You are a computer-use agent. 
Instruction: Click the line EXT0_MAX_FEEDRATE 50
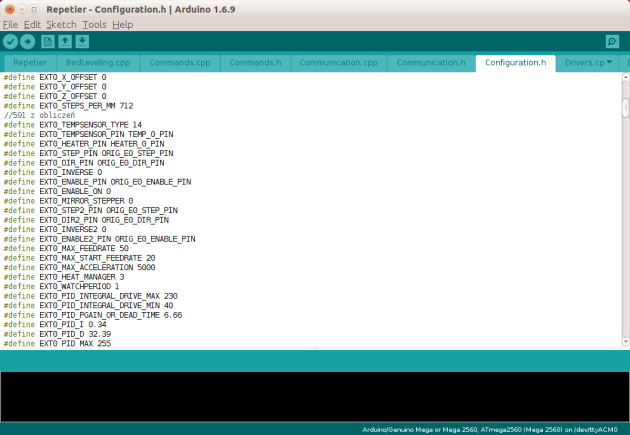tap(66, 248)
